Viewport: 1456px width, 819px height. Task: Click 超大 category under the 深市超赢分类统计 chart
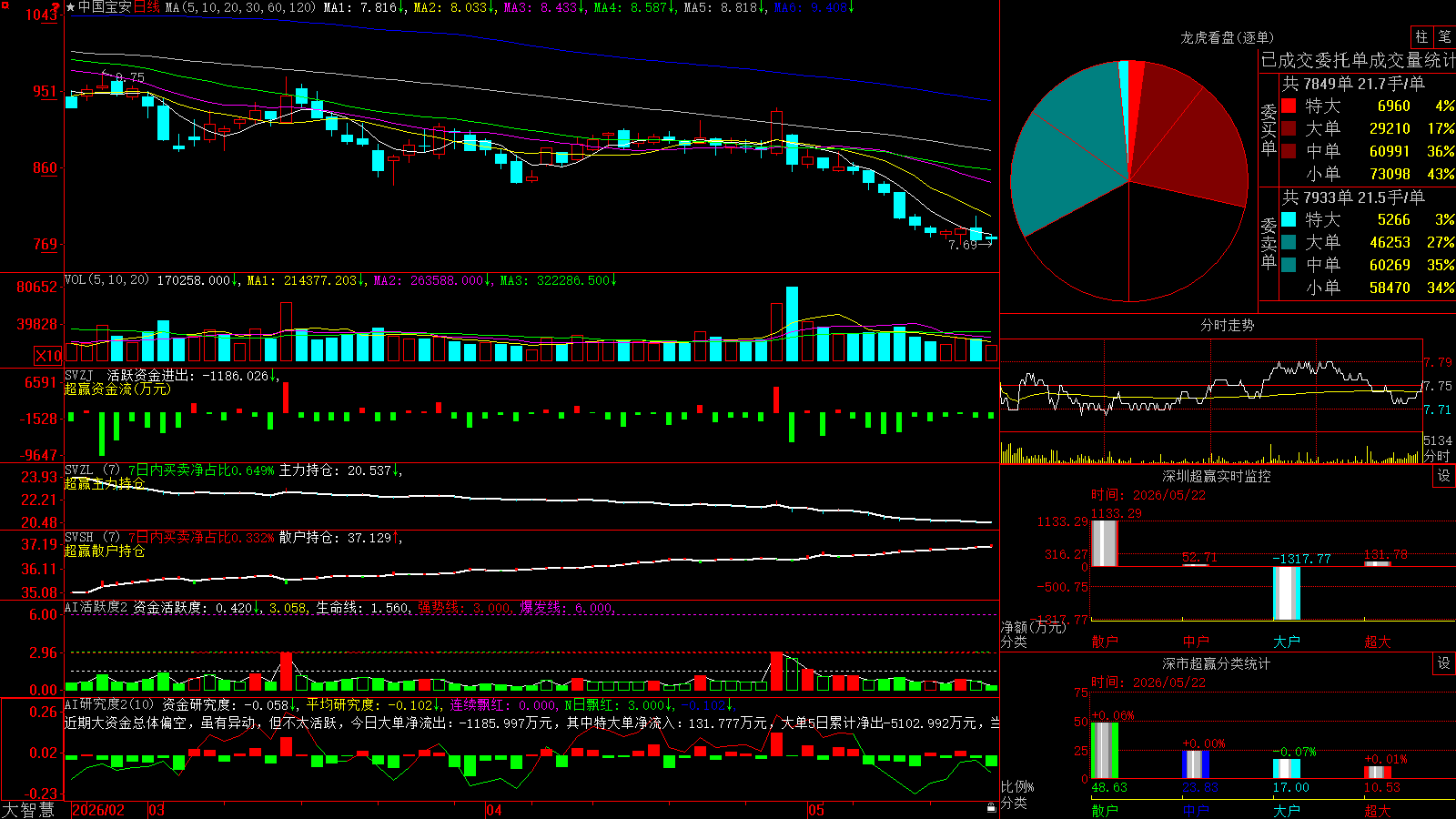click(1378, 810)
